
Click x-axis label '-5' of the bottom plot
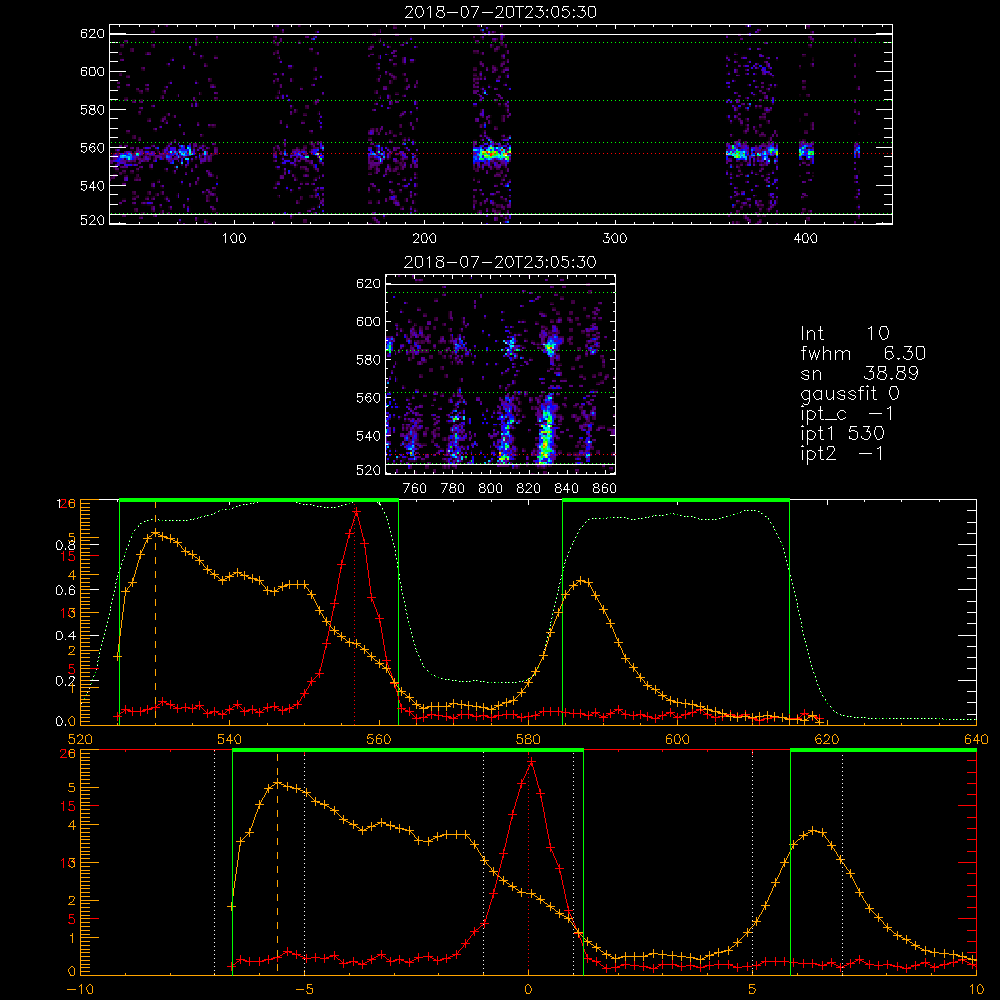click(x=304, y=990)
